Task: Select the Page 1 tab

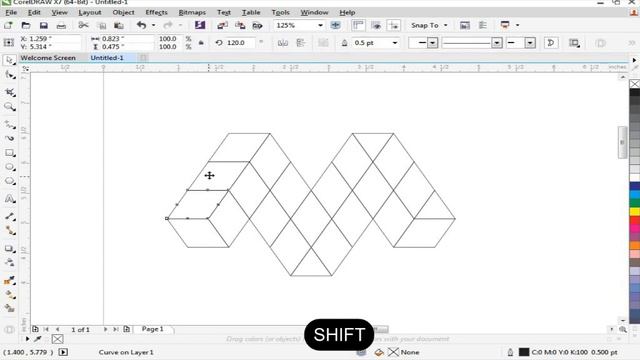Action: click(x=153, y=329)
